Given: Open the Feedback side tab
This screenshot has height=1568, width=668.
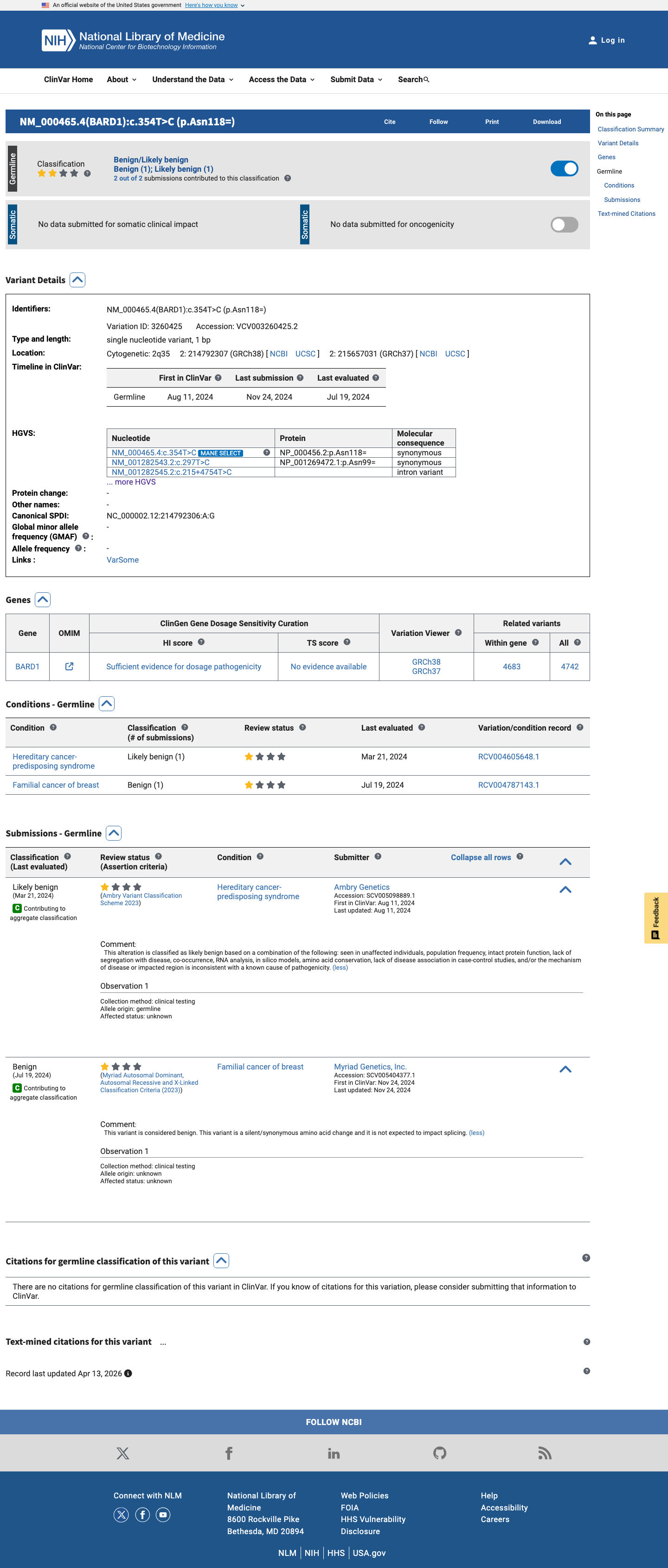Looking at the screenshot, I should 656,918.
